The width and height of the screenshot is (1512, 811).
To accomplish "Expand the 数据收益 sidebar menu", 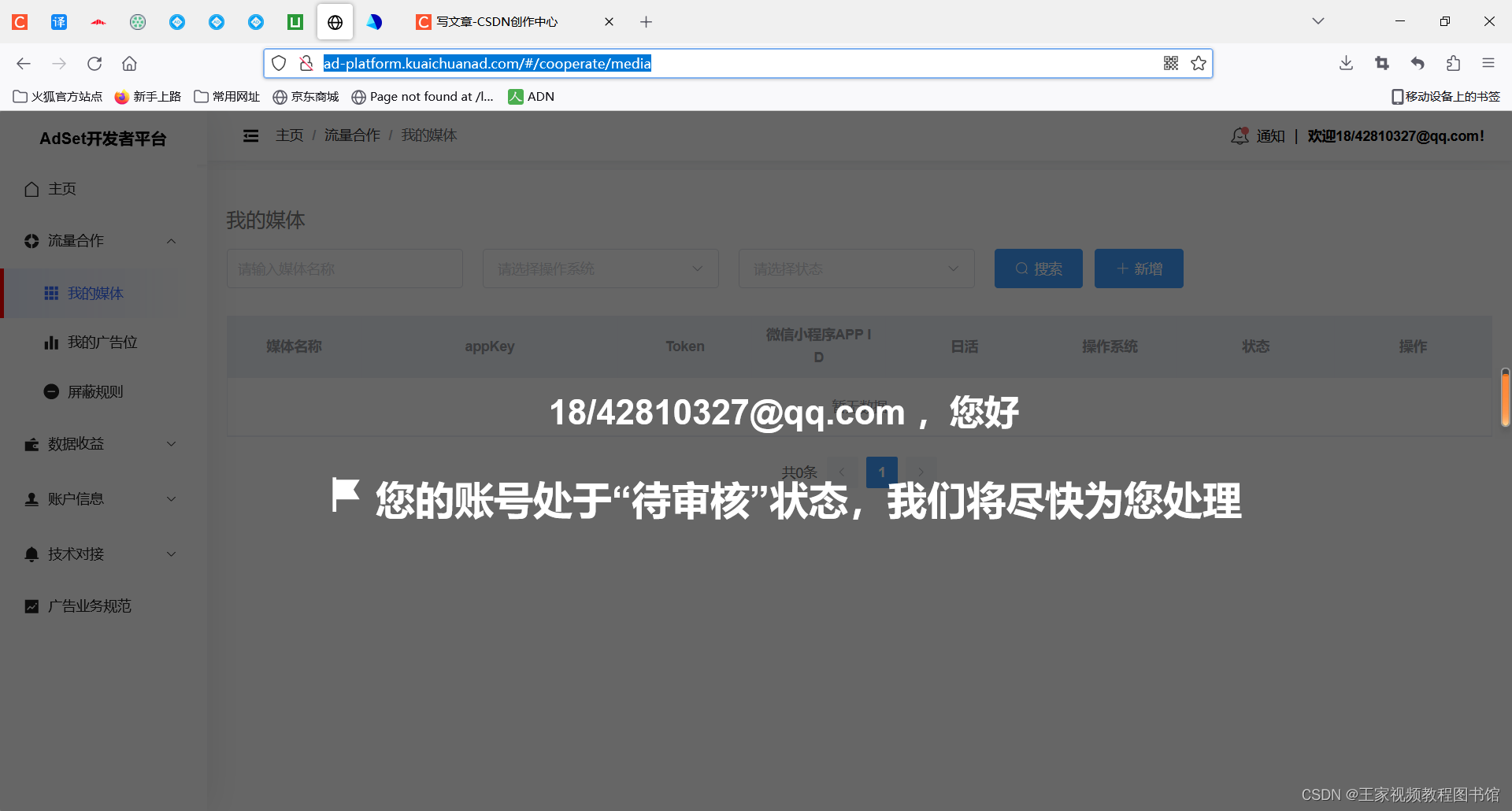I will click(100, 444).
